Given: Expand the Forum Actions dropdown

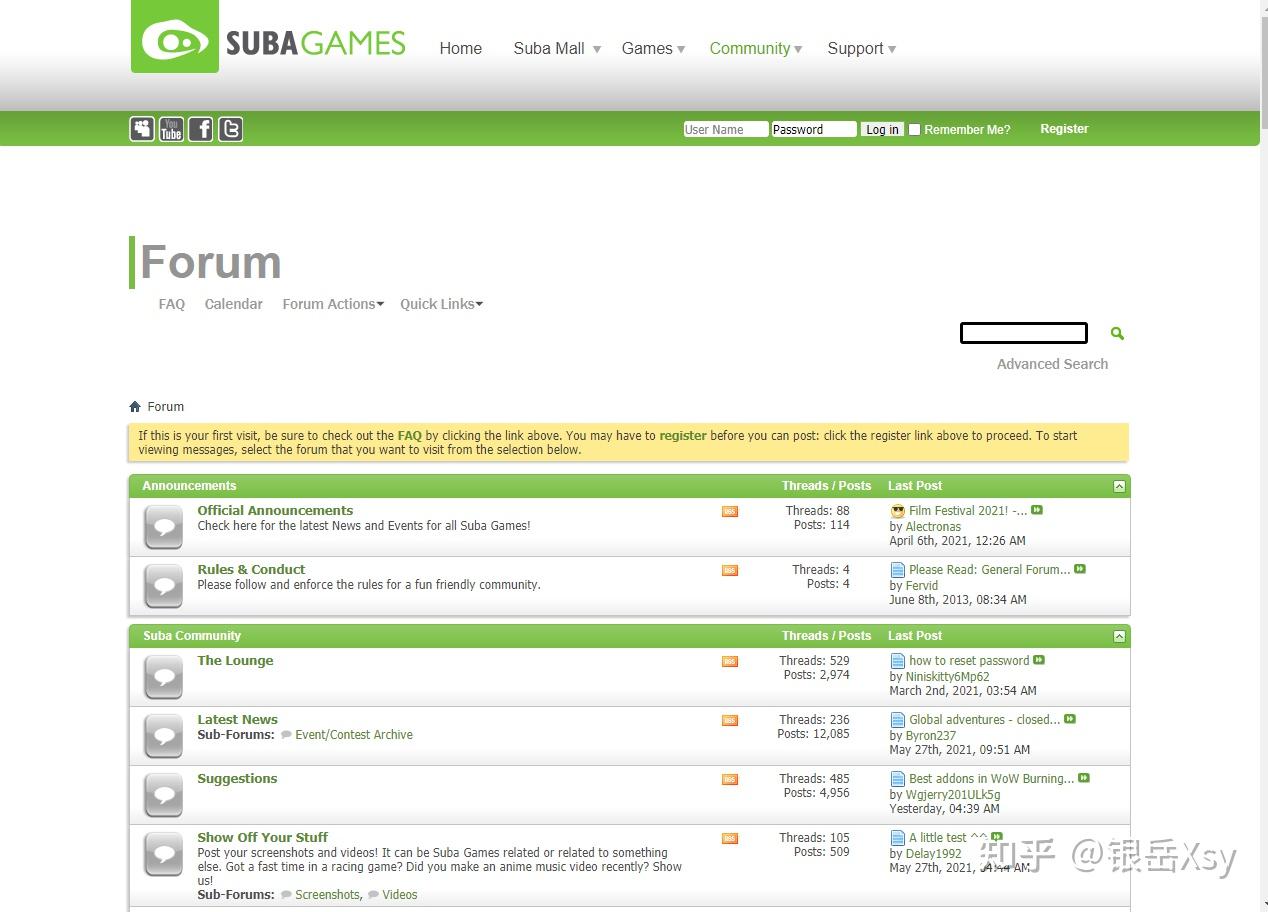Looking at the screenshot, I should click(x=332, y=304).
